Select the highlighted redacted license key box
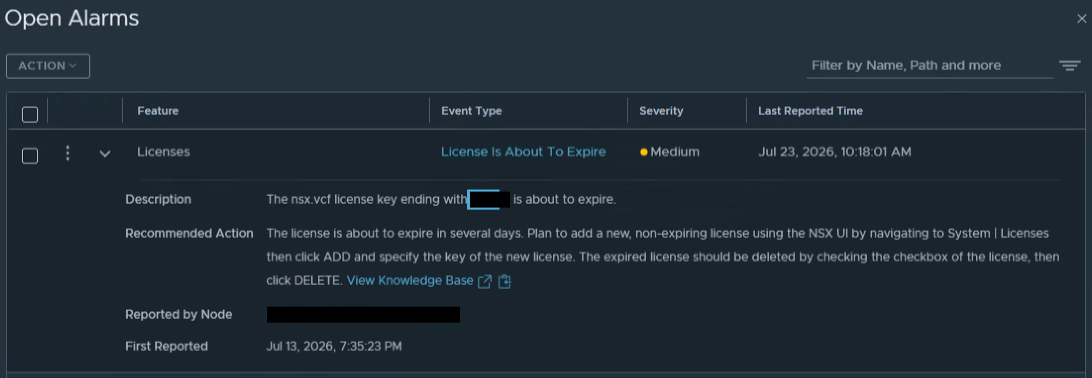 click(x=489, y=199)
